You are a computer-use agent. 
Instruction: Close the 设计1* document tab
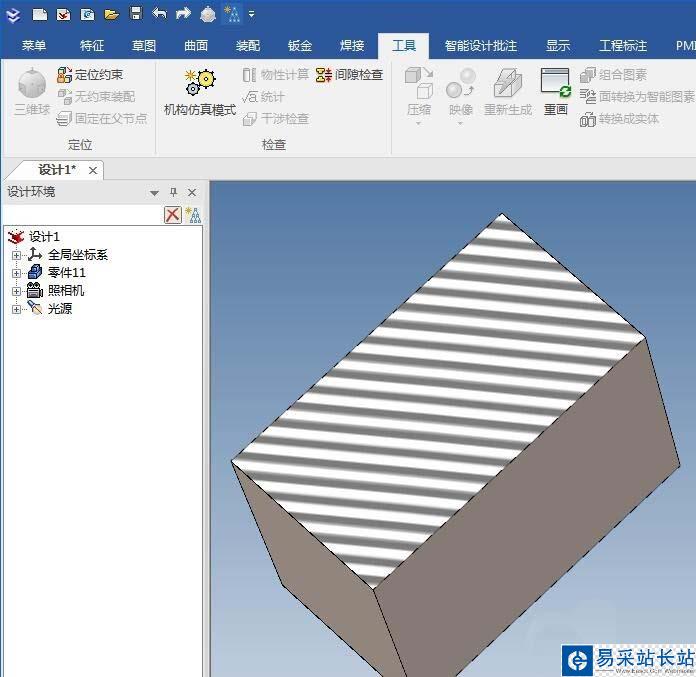(93, 170)
